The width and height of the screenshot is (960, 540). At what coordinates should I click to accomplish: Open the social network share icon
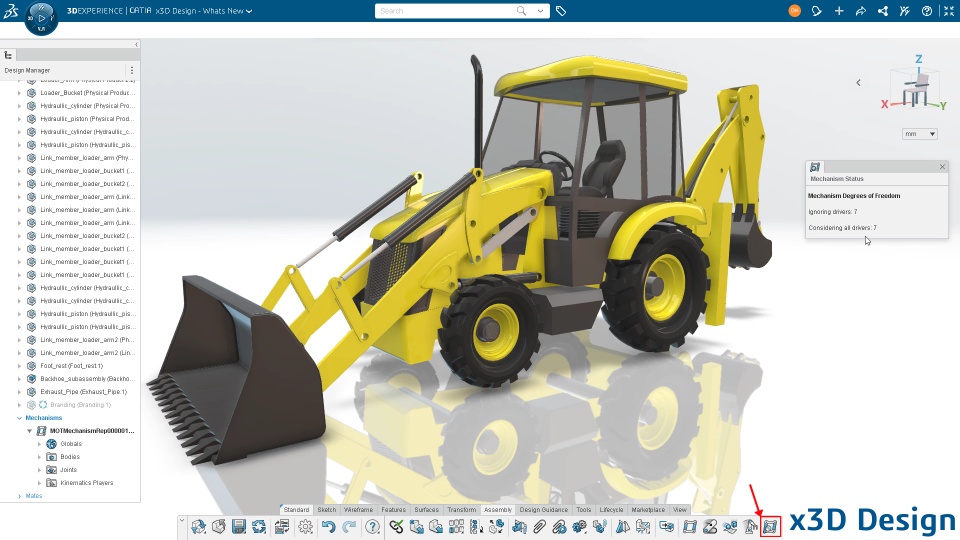[x=883, y=11]
